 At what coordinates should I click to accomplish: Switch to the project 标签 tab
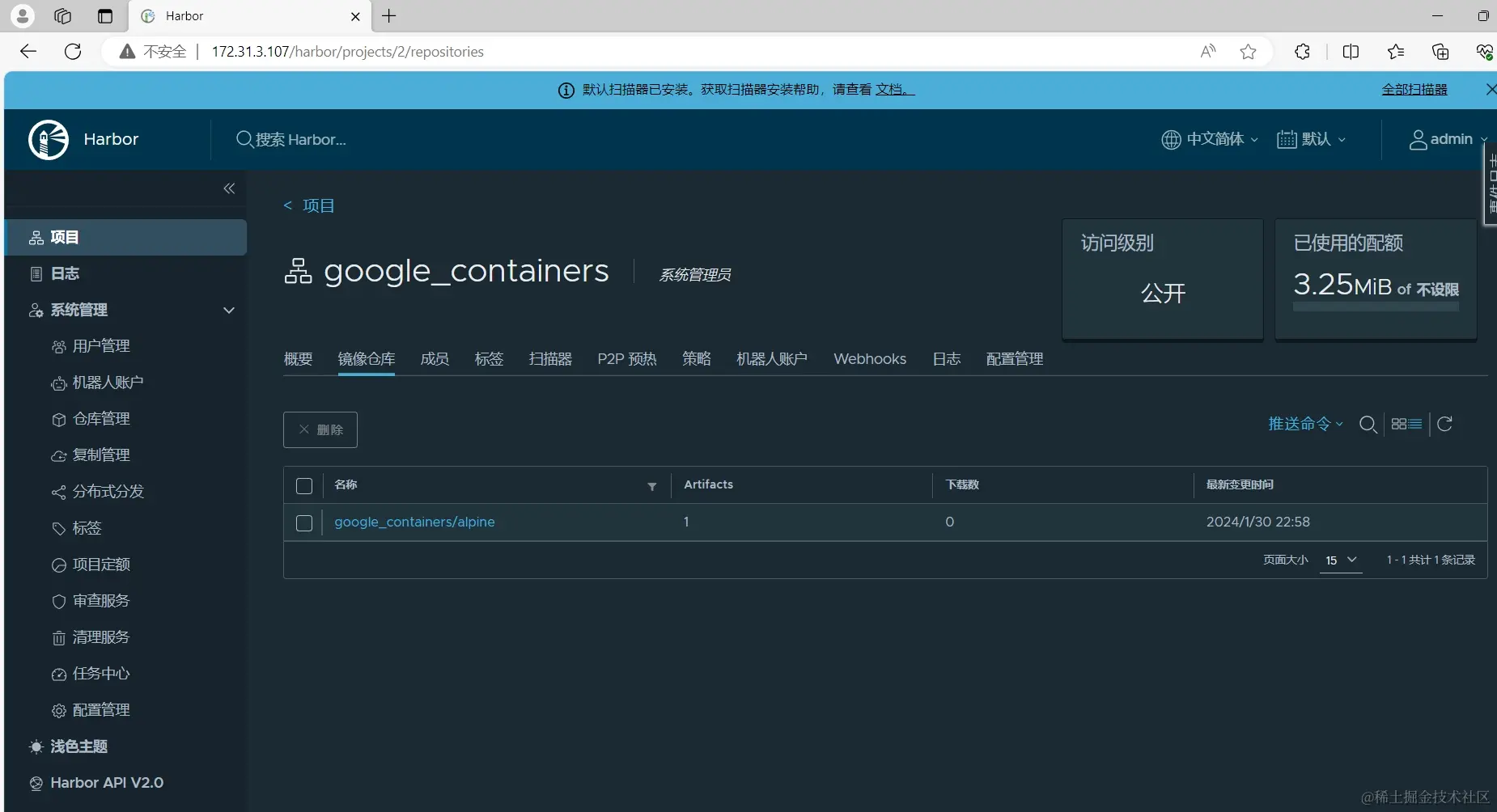click(489, 359)
